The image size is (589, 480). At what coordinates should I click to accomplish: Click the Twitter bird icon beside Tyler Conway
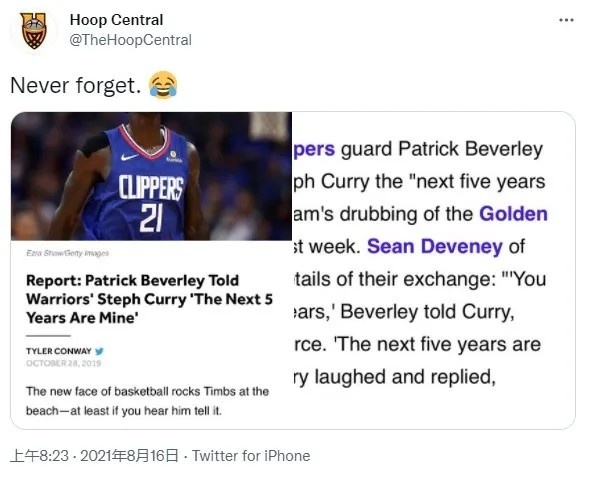click(x=99, y=351)
